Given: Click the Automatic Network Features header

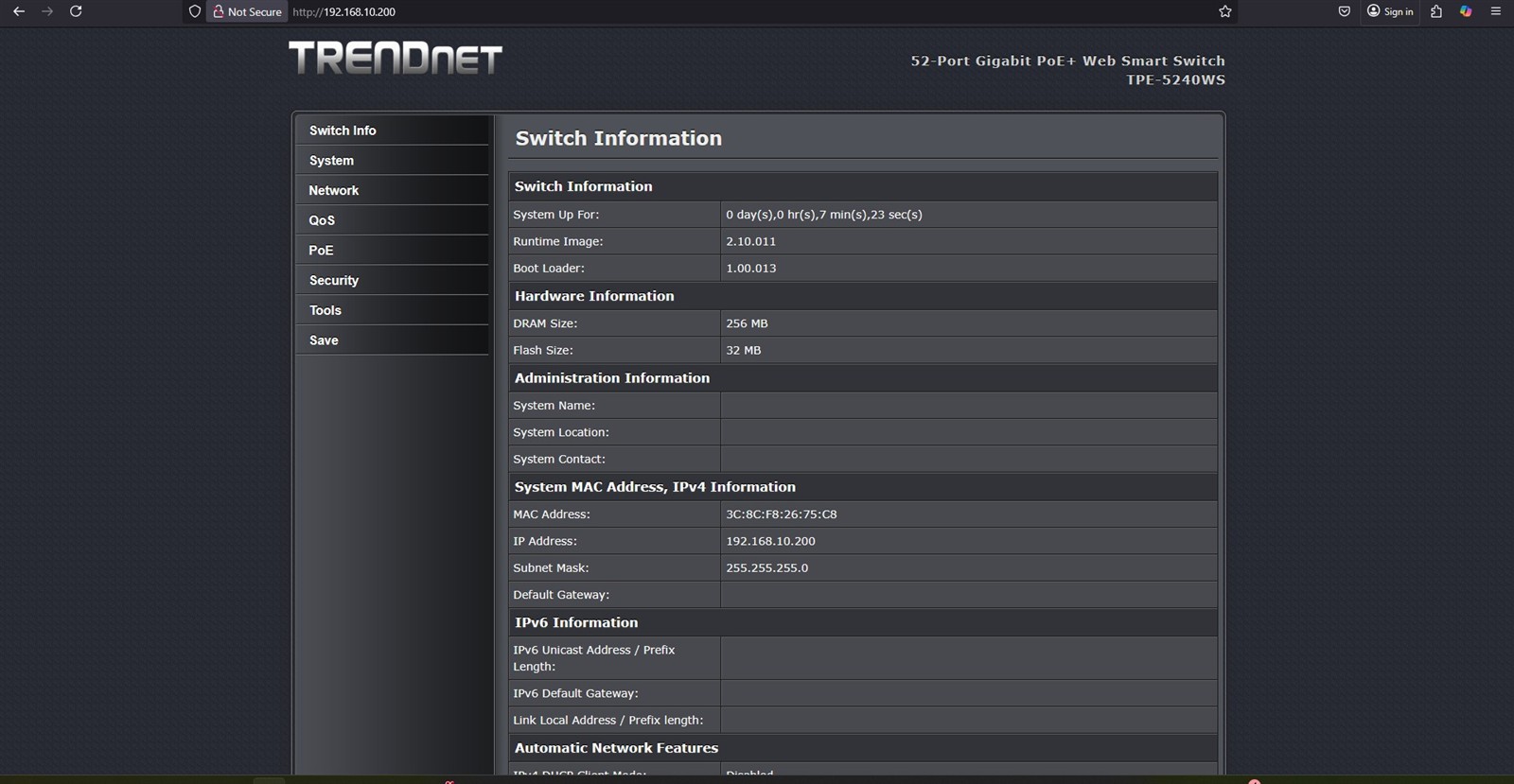Looking at the screenshot, I should click(x=616, y=748).
